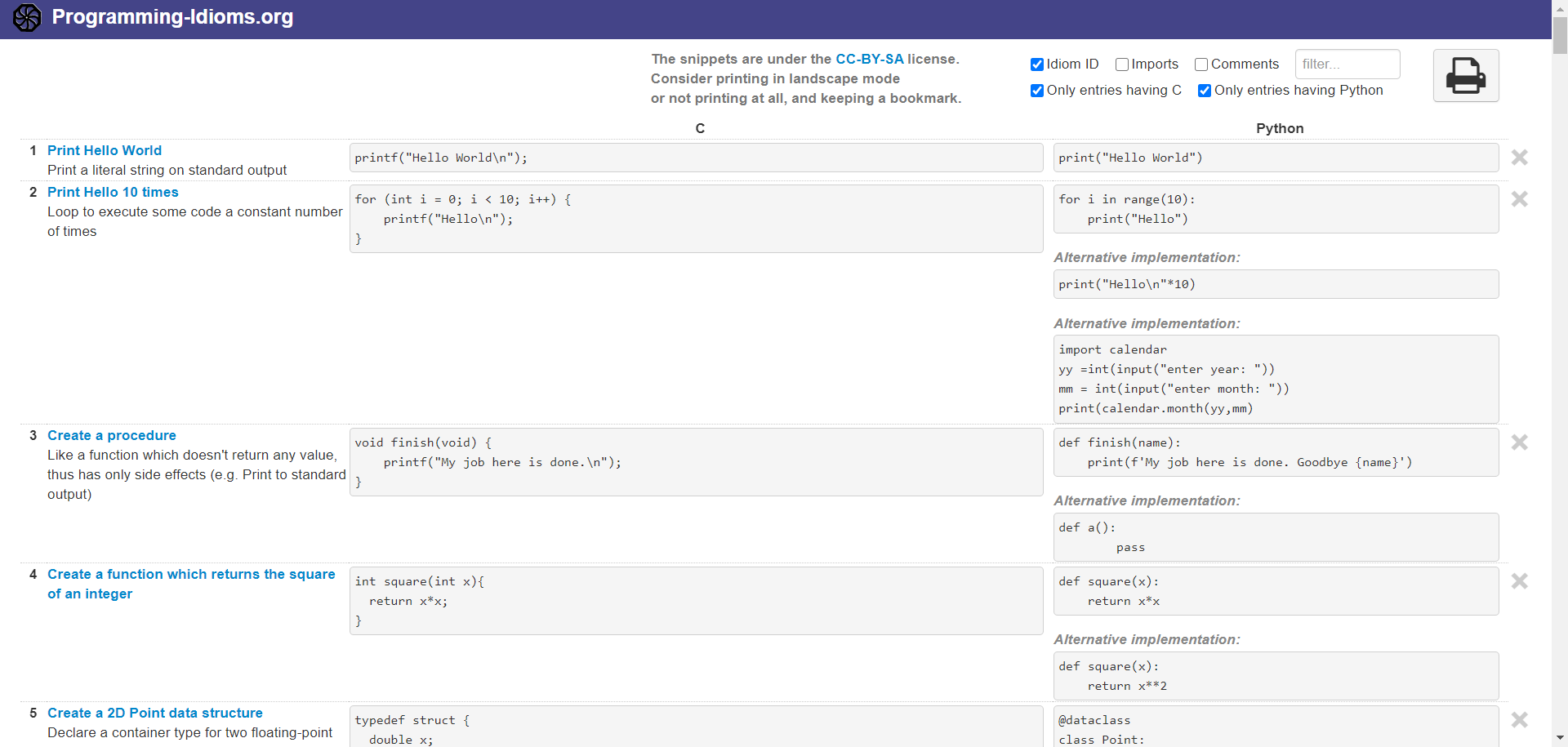1568x747 pixels.
Task: Go to the Programming-Idioms.org home title
Action: [x=172, y=17]
